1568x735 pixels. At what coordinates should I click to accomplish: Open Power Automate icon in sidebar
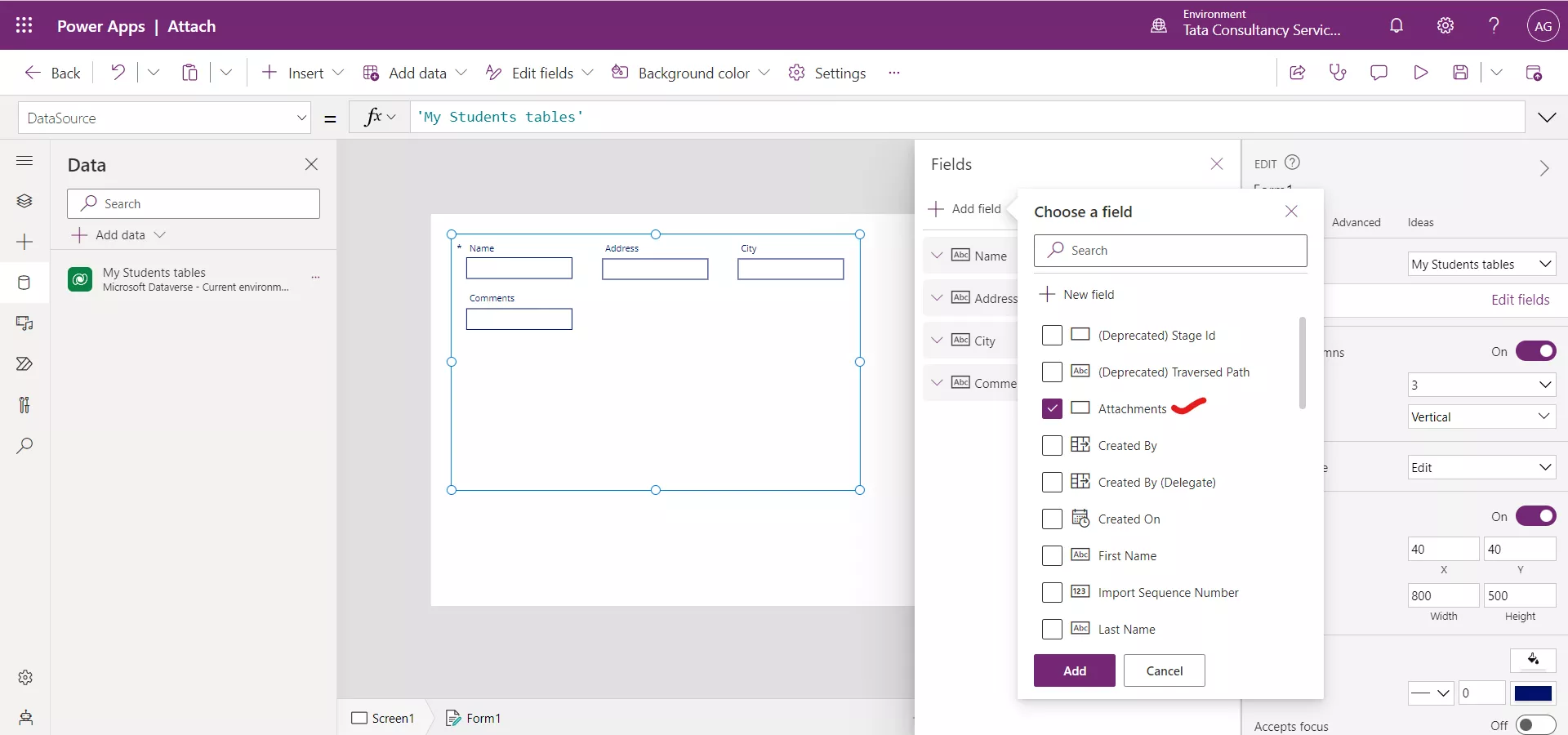coord(24,364)
